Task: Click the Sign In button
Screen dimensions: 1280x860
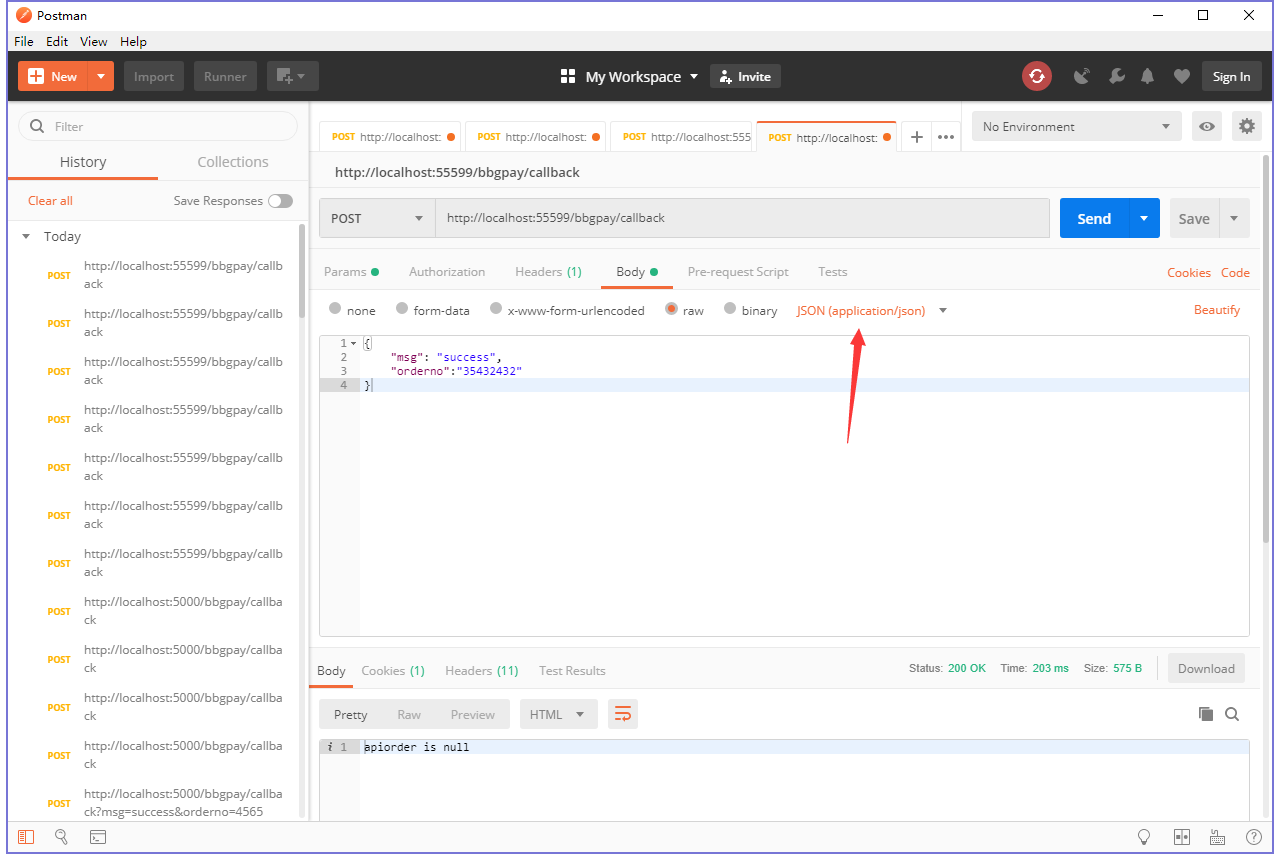Action: (x=1231, y=76)
